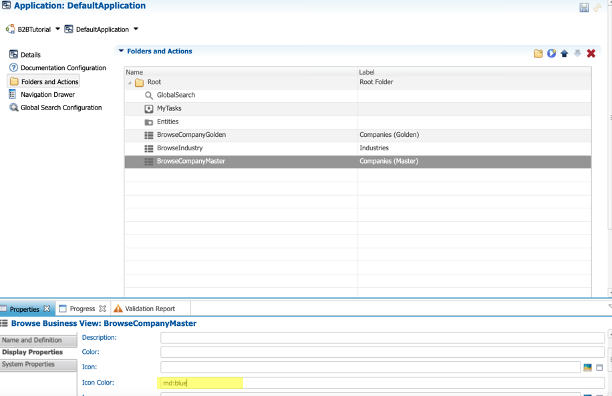612x396 pixels.
Task: Click the Save icon in editor header
Action: point(584,7)
